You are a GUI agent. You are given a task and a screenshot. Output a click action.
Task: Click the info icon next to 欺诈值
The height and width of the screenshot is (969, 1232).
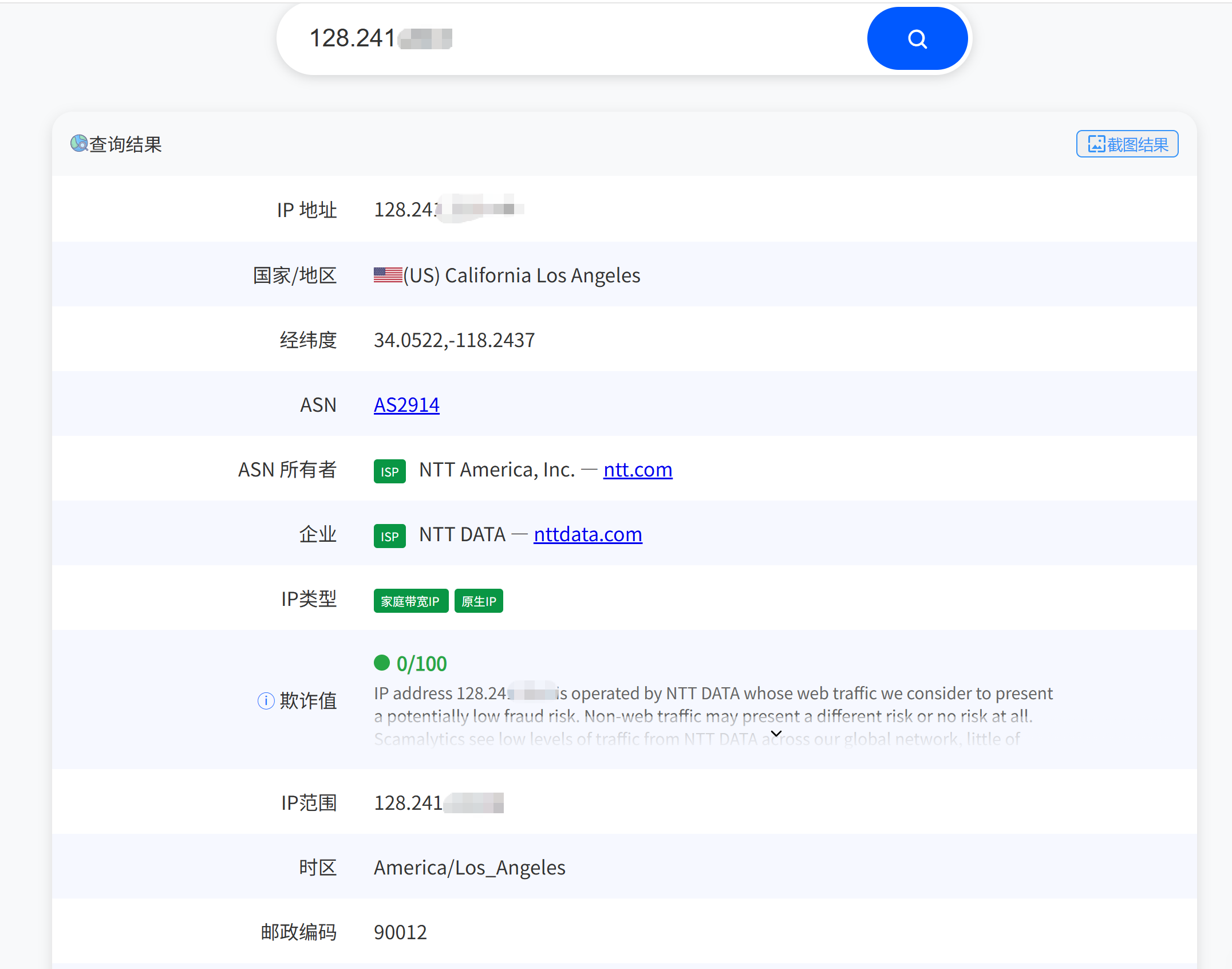(x=266, y=700)
